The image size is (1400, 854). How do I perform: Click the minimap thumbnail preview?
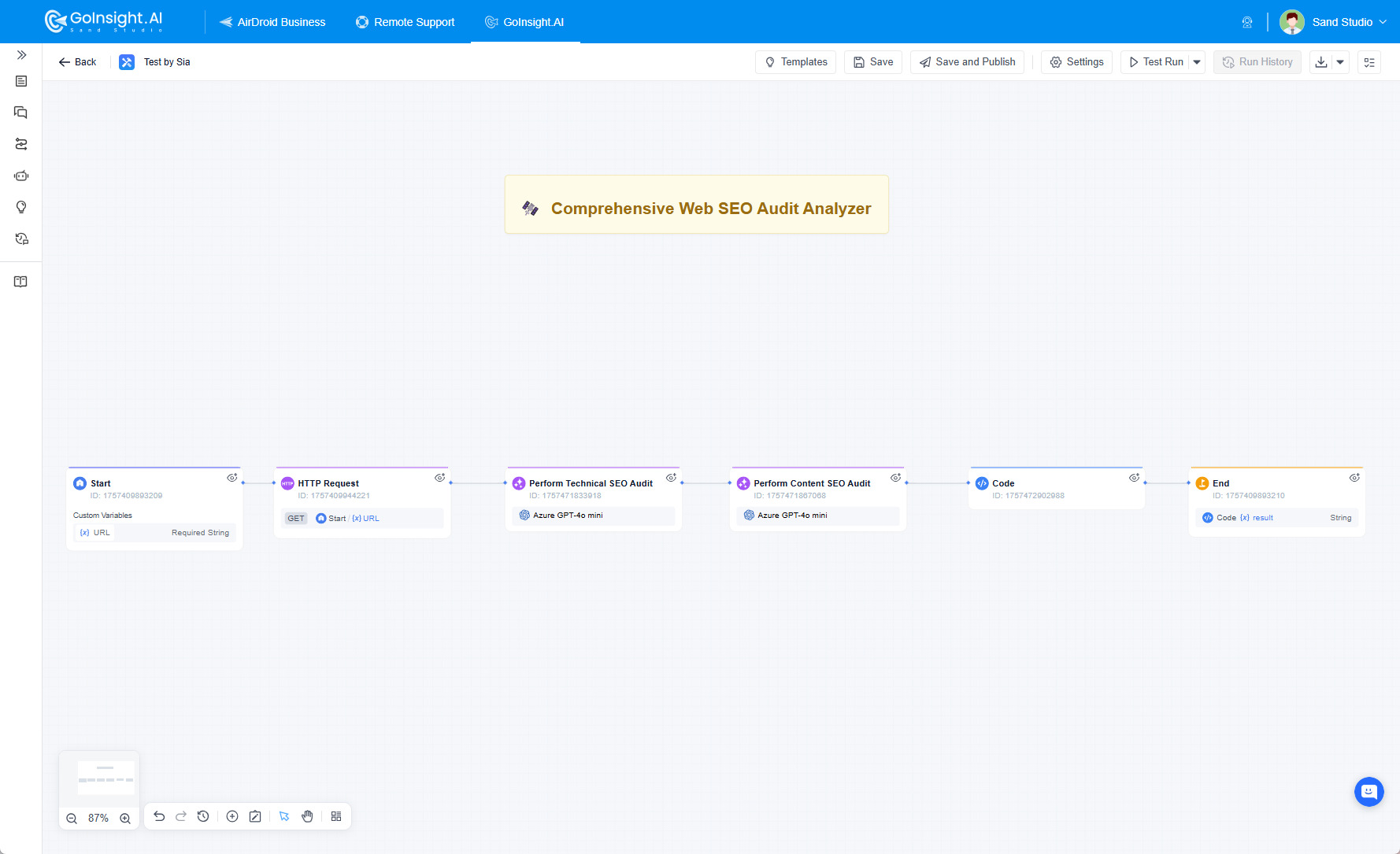[99, 778]
